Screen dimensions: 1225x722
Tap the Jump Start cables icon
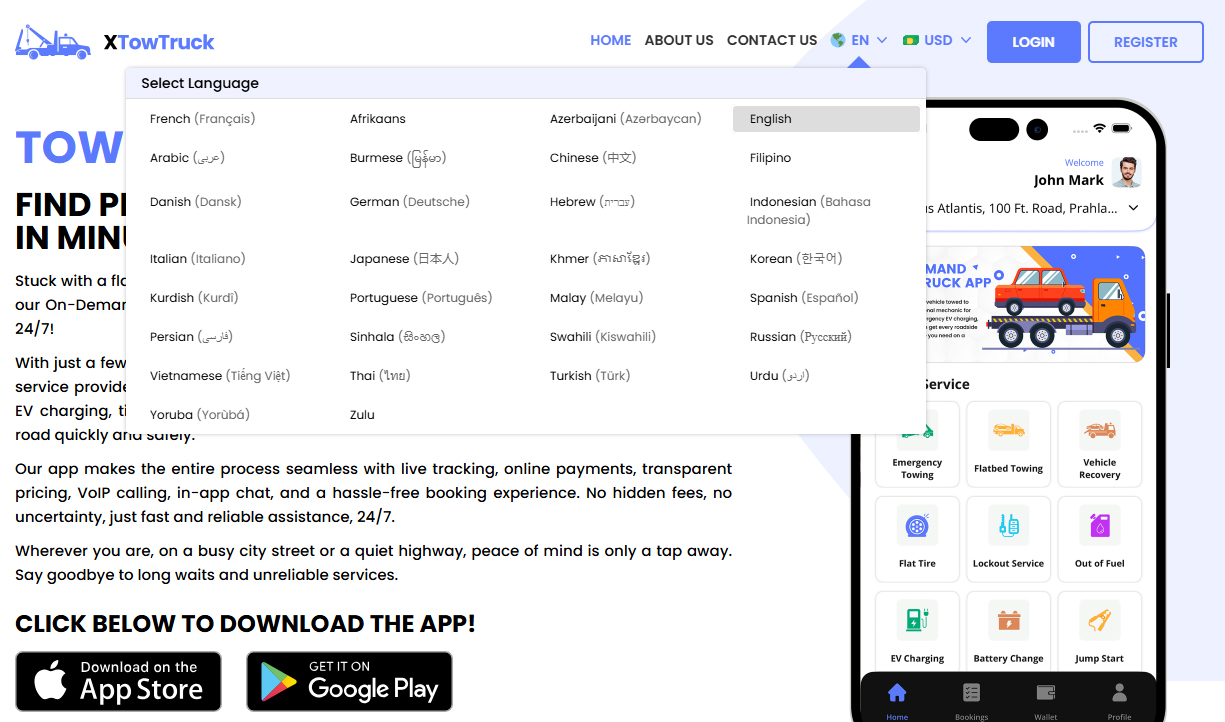[1099, 621]
